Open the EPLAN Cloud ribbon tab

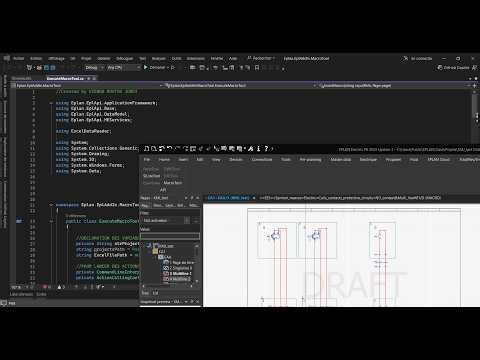pyautogui.click(x=439, y=160)
